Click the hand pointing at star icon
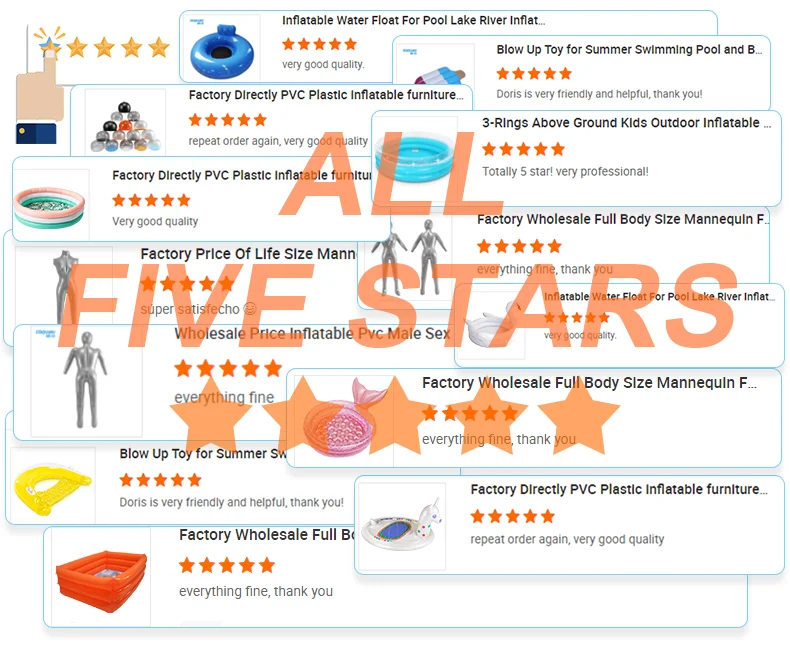790x652 pixels. (39, 86)
